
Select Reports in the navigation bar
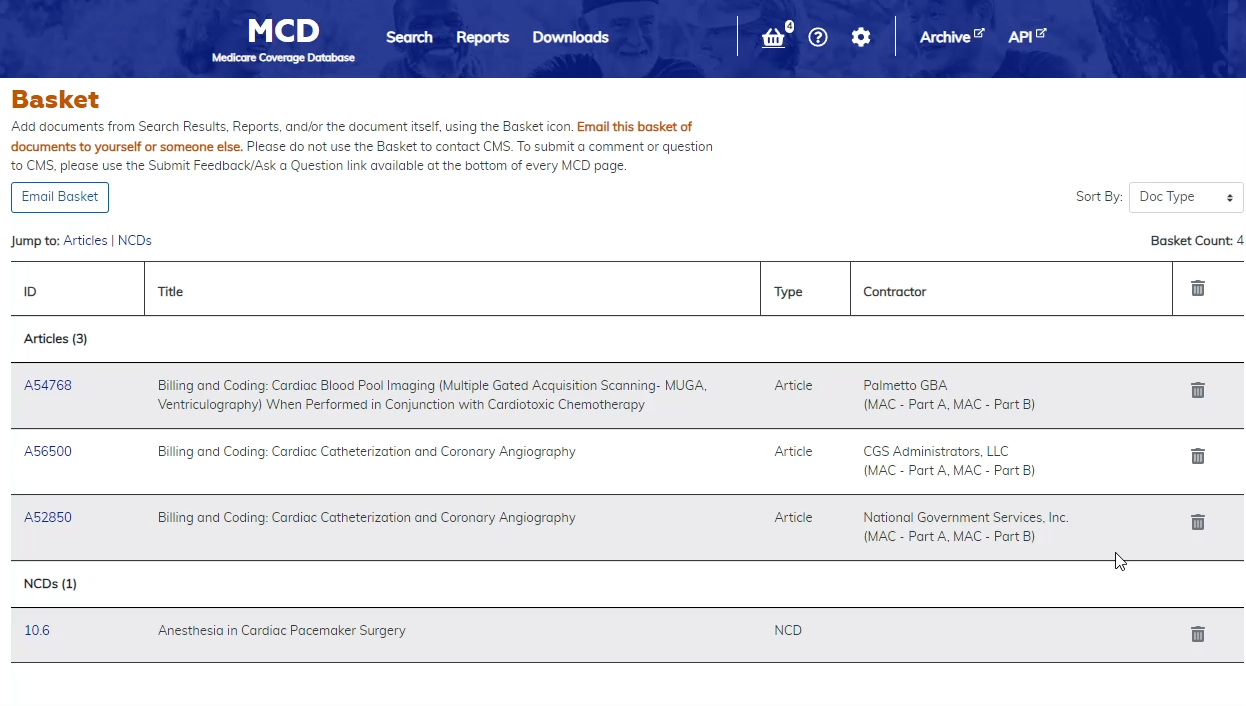[x=482, y=37]
